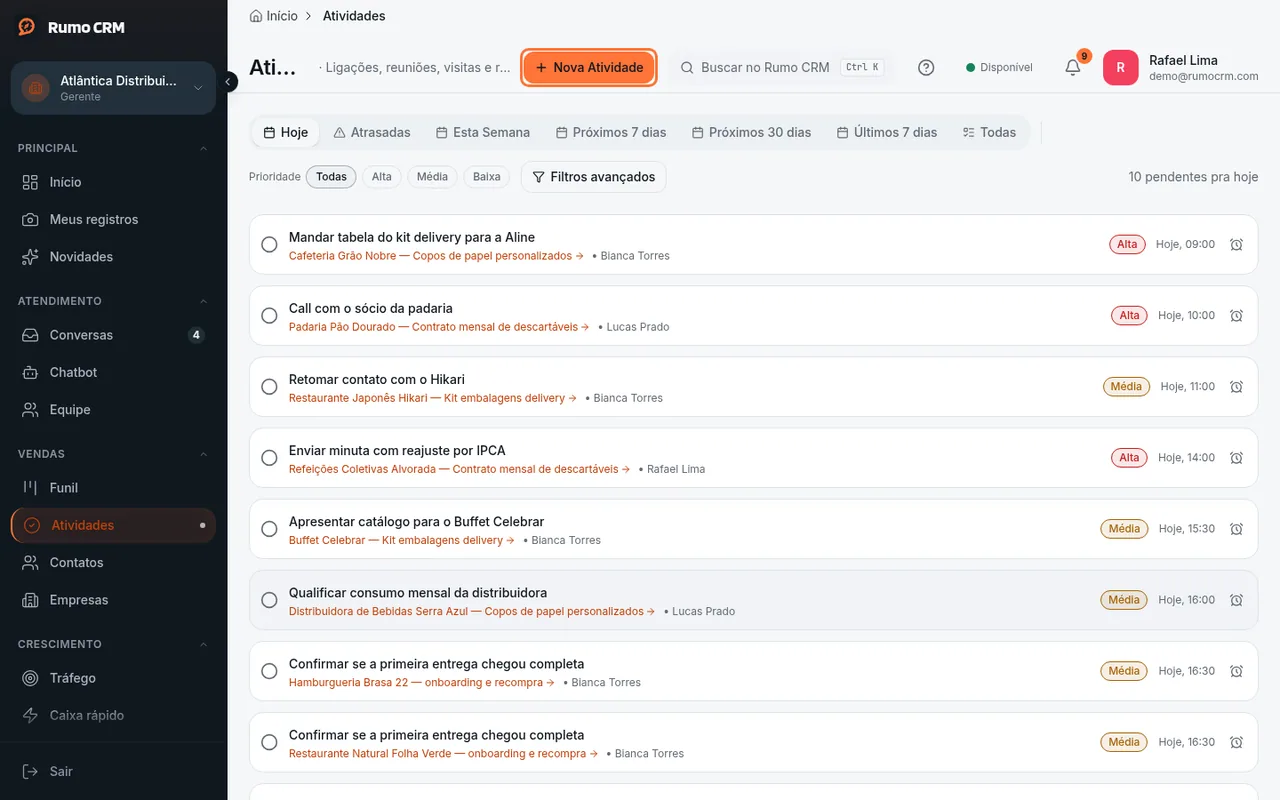Screen dimensions: 1280x800
Task: Switch to the Atrasadas tab
Action: coord(372,132)
